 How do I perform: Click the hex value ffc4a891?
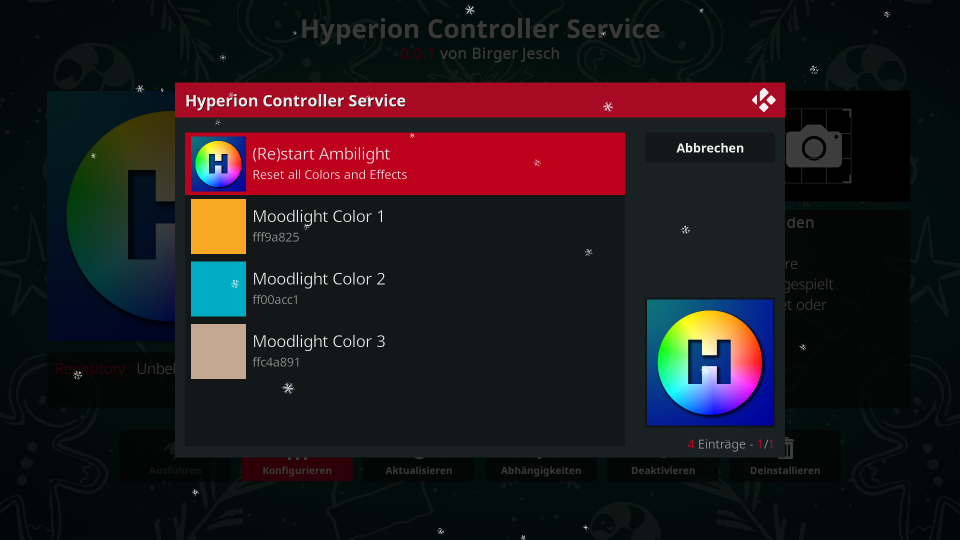pyautogui.click(x=276, y=362)
